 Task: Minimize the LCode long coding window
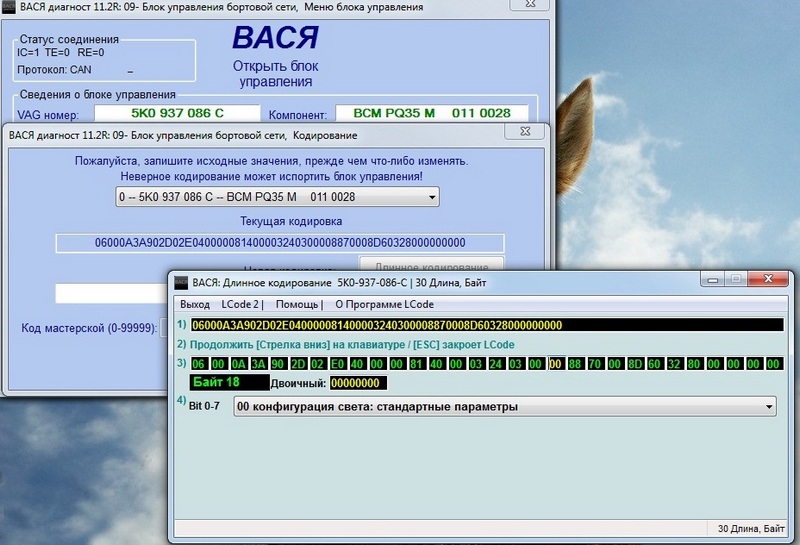tap(713, 279)
